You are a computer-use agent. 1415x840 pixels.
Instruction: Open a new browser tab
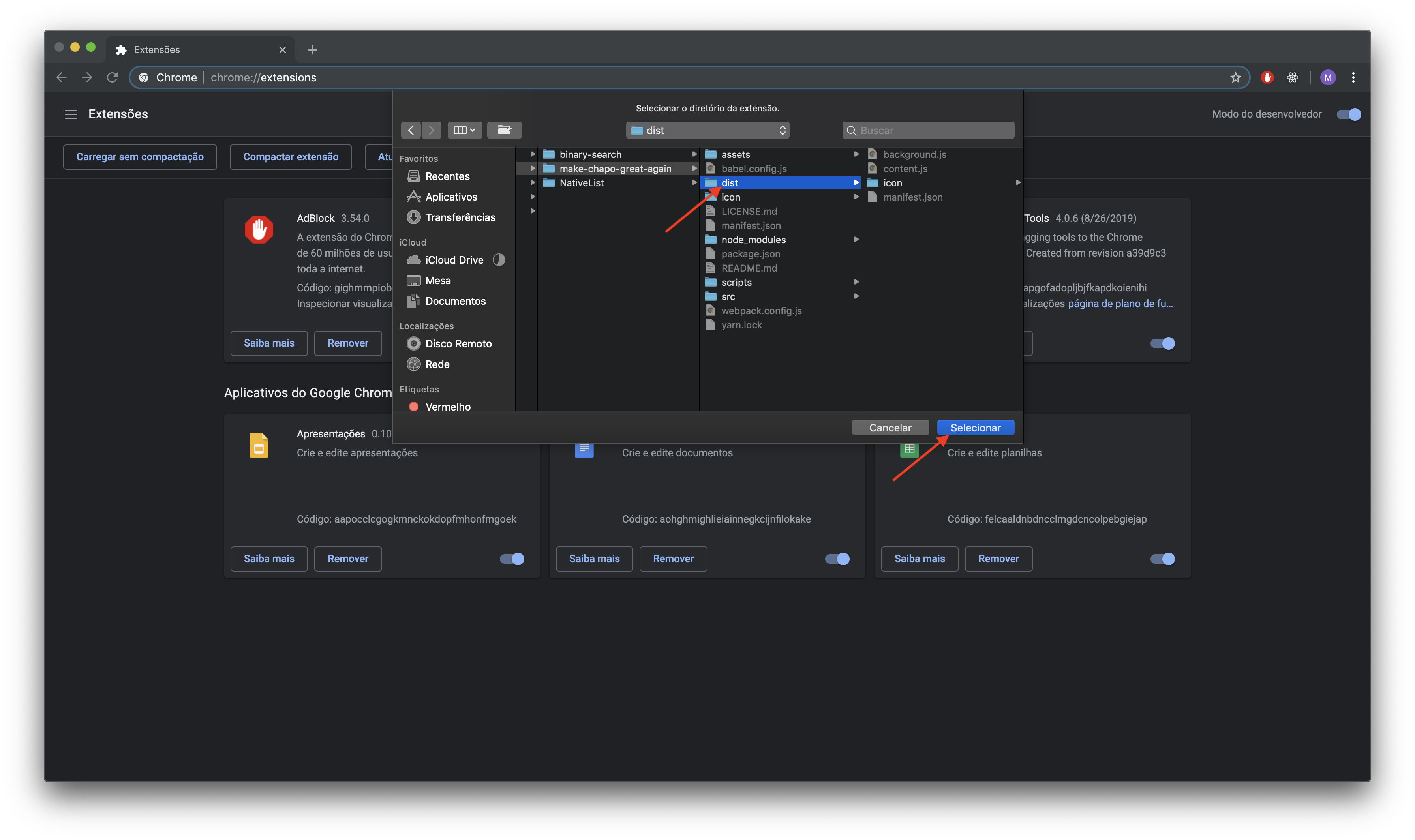point(312,50)
